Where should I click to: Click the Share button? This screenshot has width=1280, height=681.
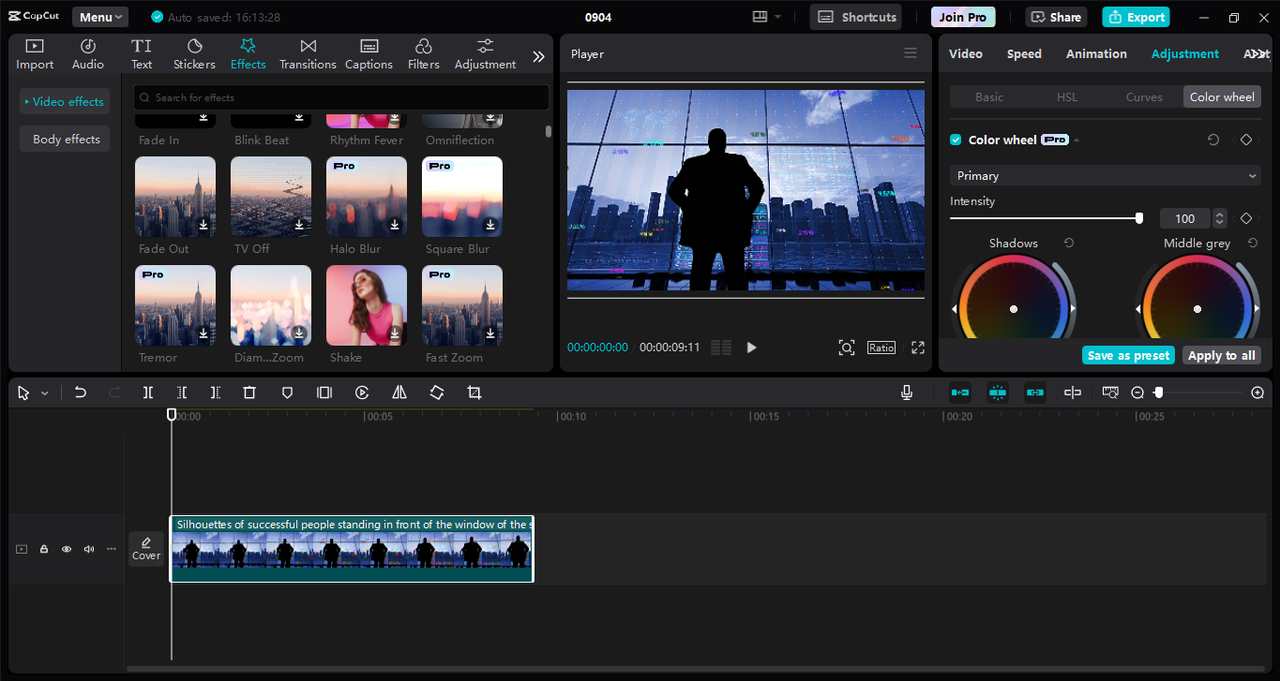click(1056, 17)
